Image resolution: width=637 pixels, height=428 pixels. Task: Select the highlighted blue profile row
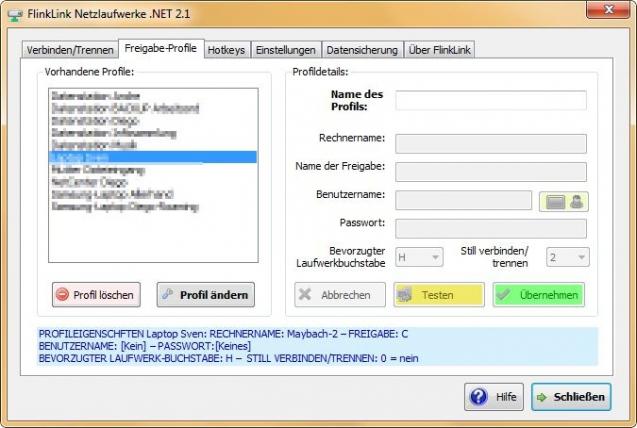tap(153, 157)
